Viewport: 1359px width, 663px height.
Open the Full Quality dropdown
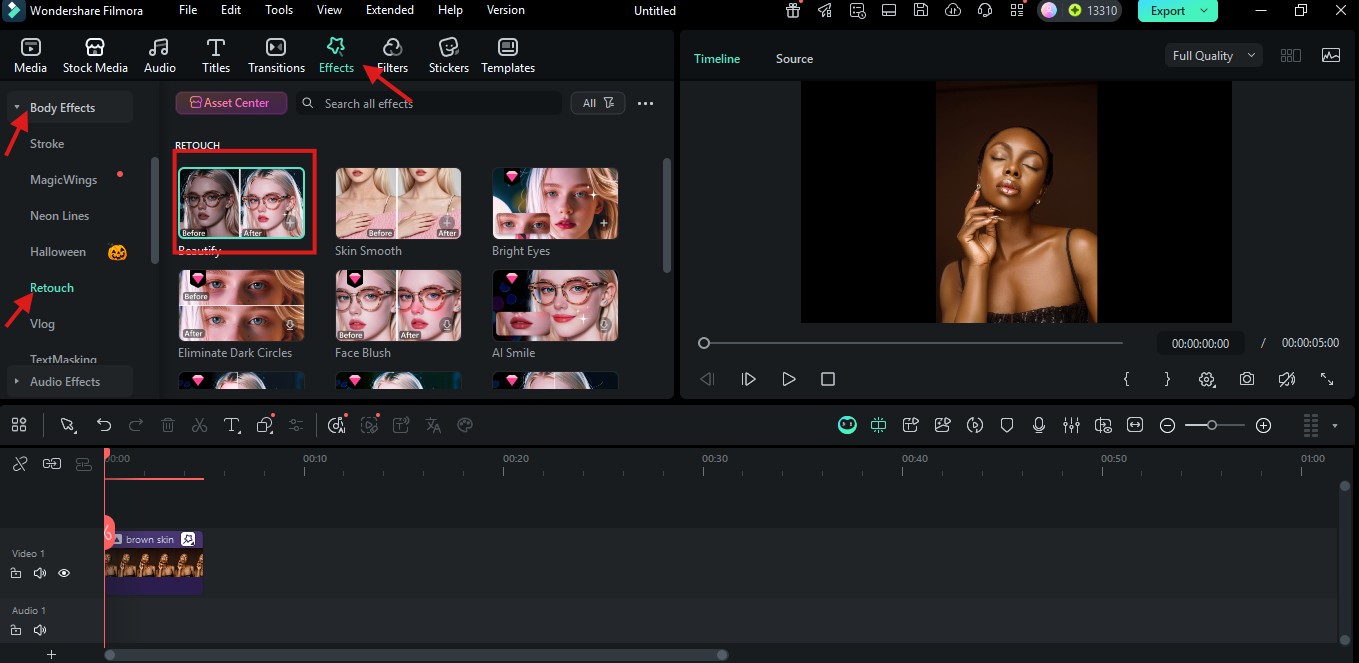[x=1214, y=56]
